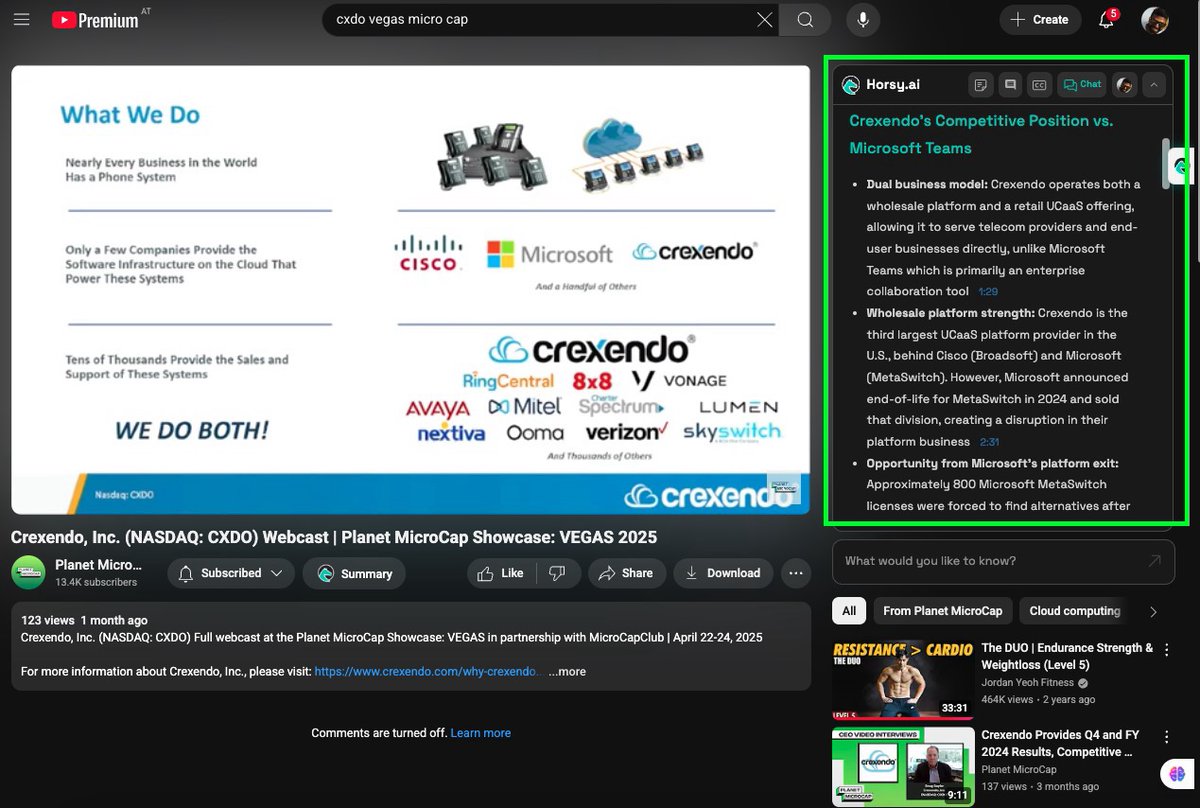Open options menu for 'The DUO' video
The height and width of the screenshot is (808, 1200).
click(x=1166, y=650)
